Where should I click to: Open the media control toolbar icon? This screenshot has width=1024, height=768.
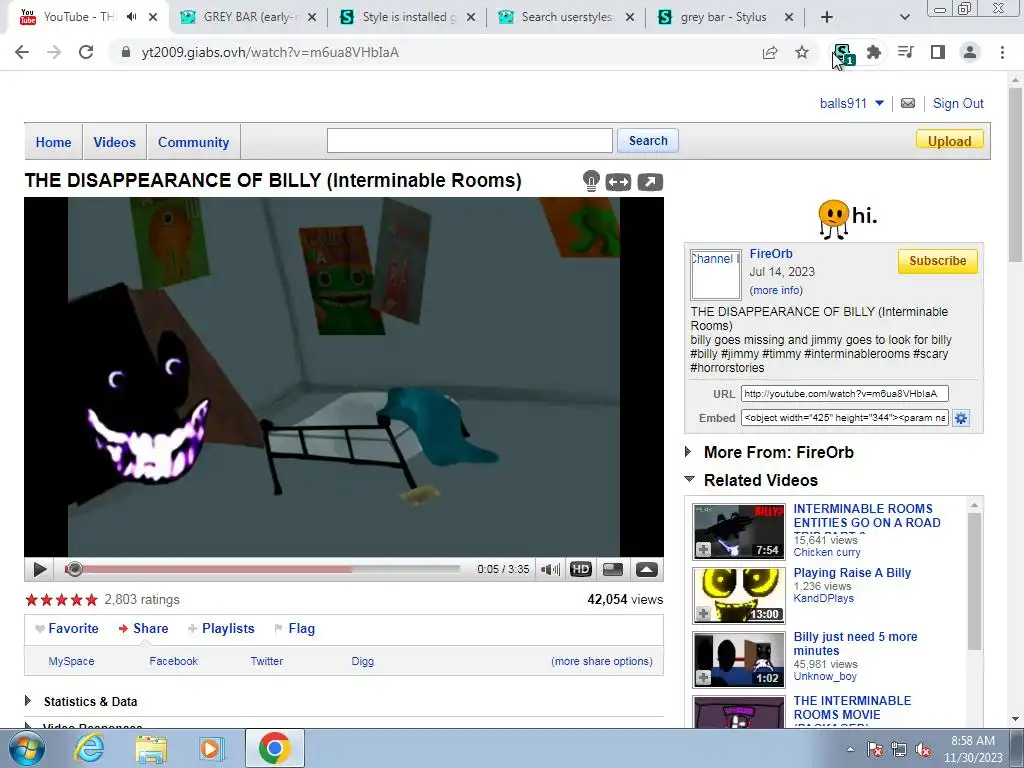[906, 52]
